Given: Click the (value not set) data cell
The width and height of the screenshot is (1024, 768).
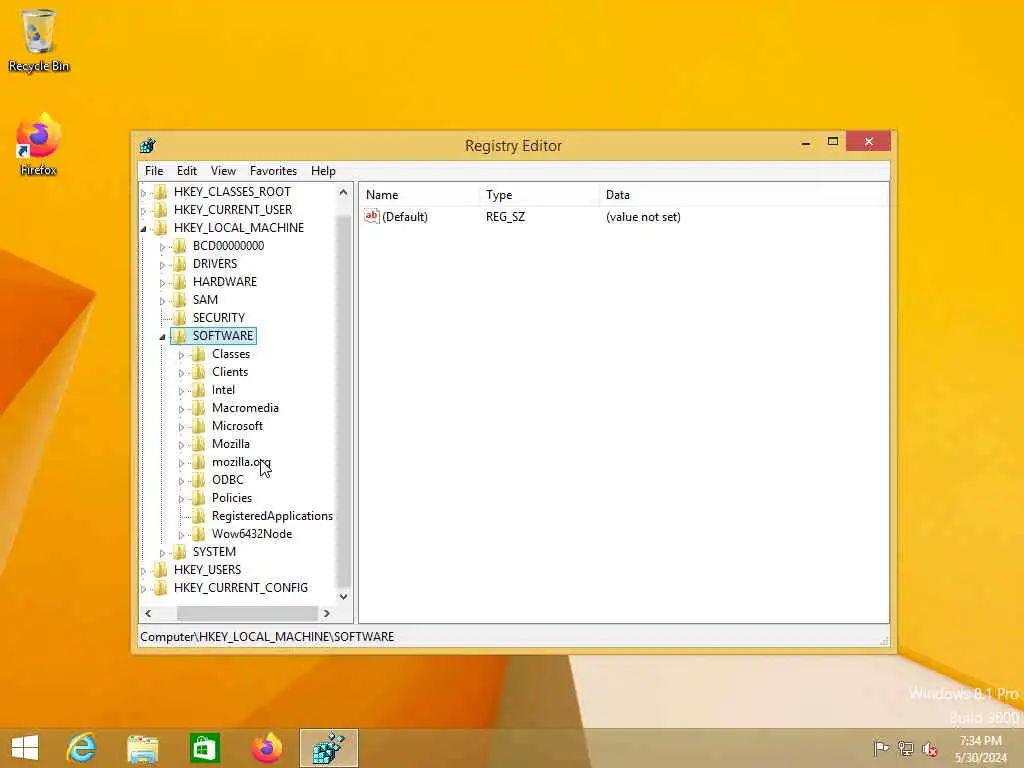Looking at the screenshot, I should (643, 217).
